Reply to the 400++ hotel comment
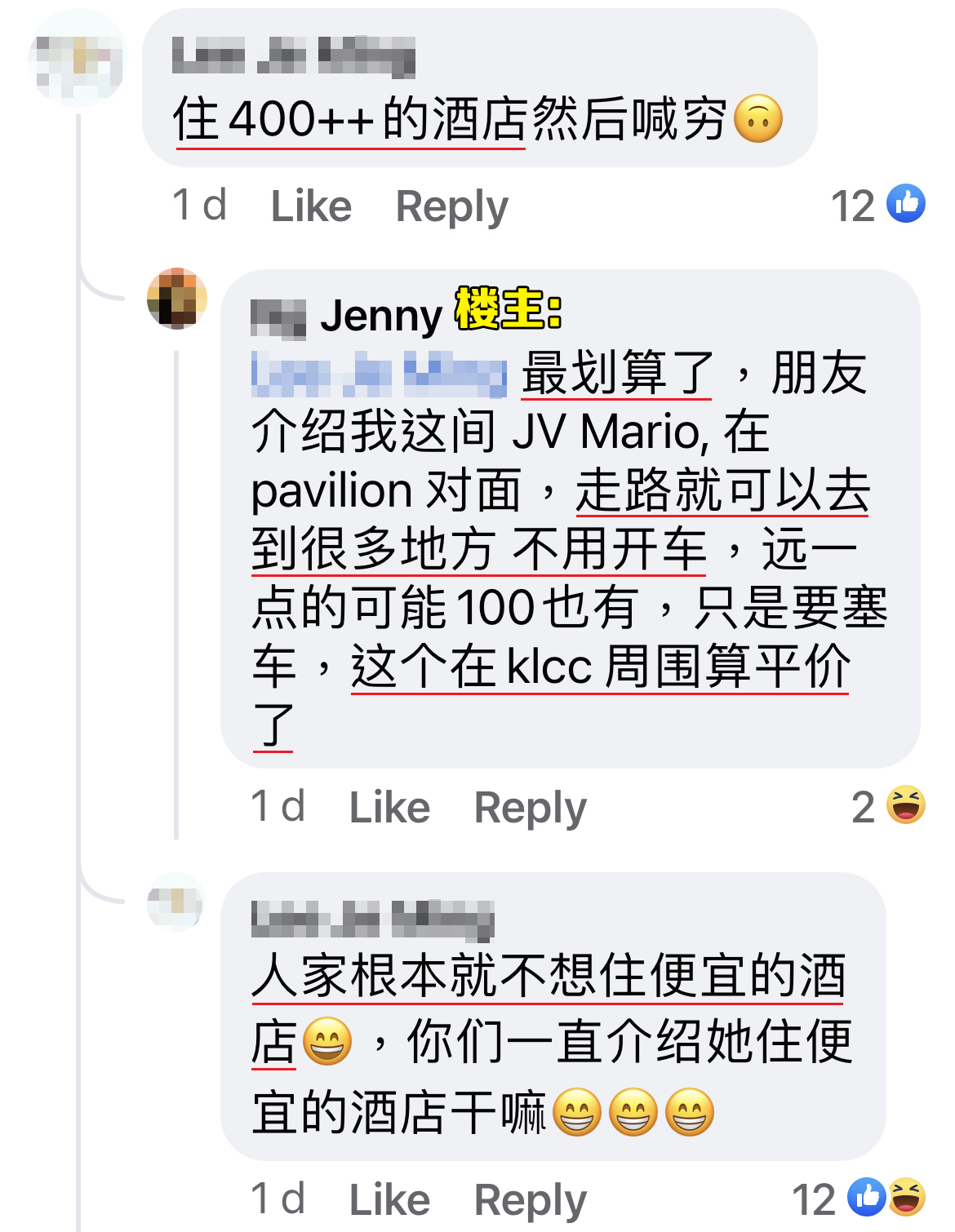Screen dimensions: 955x1232 tap(452, 207)
